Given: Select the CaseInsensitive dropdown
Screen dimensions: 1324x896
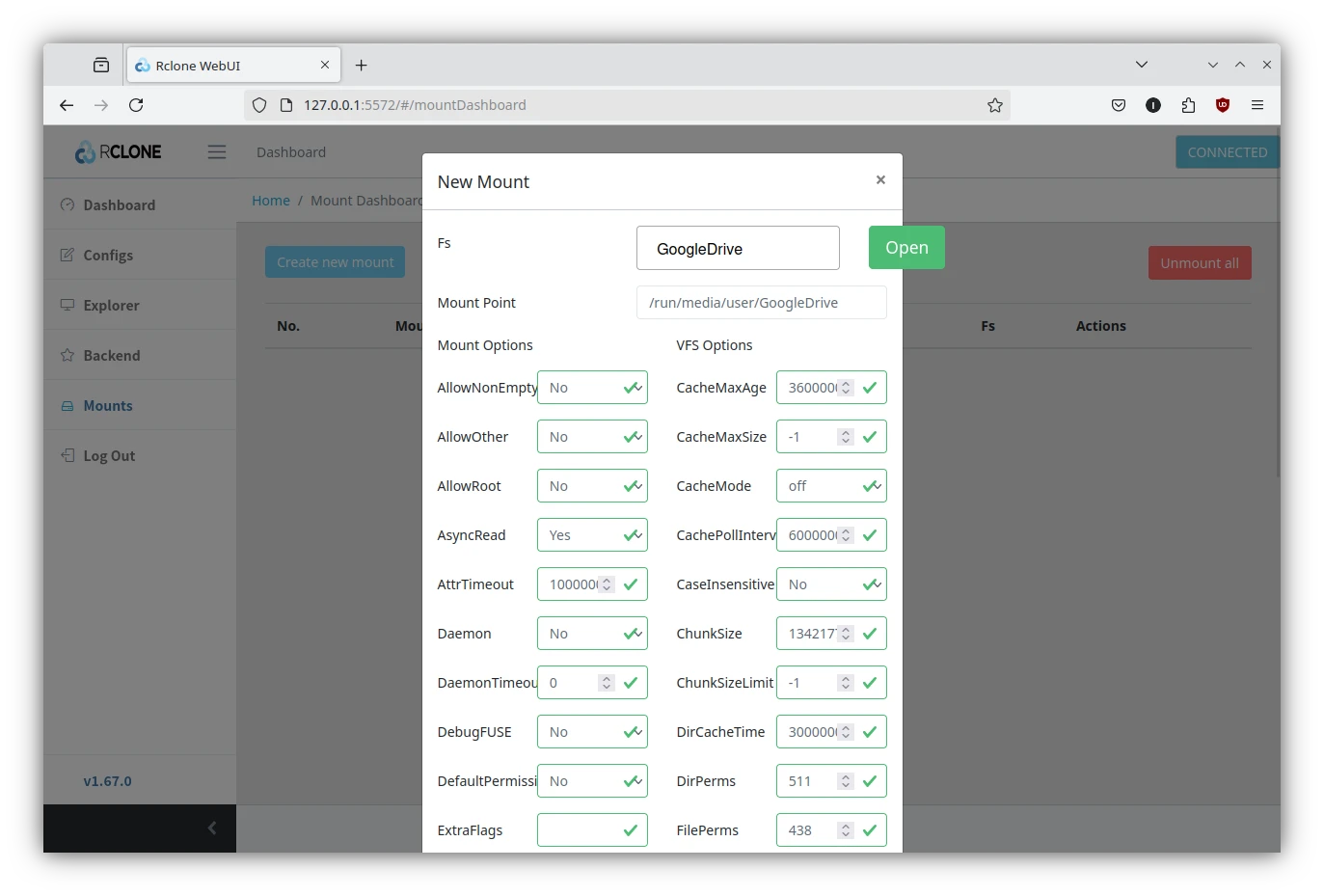Looking at the screenshot, I should click(x=830, y=584).
